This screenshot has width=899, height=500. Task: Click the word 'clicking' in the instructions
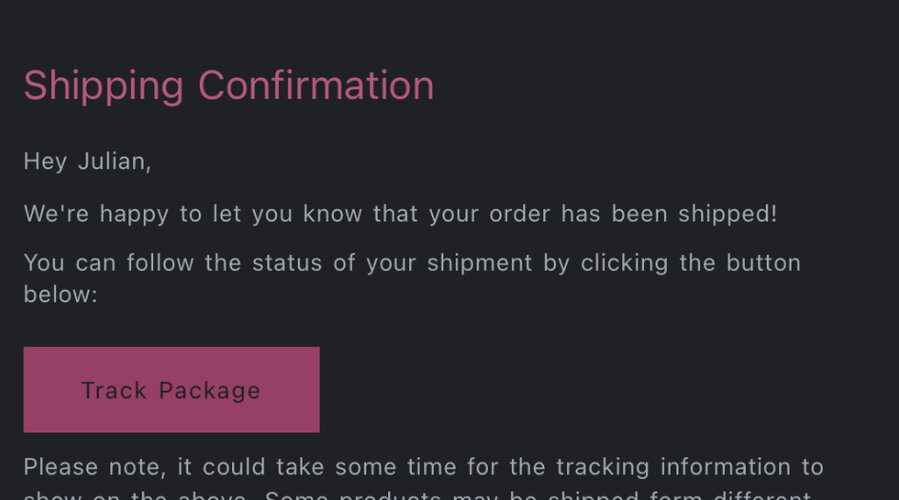point(624,263)
